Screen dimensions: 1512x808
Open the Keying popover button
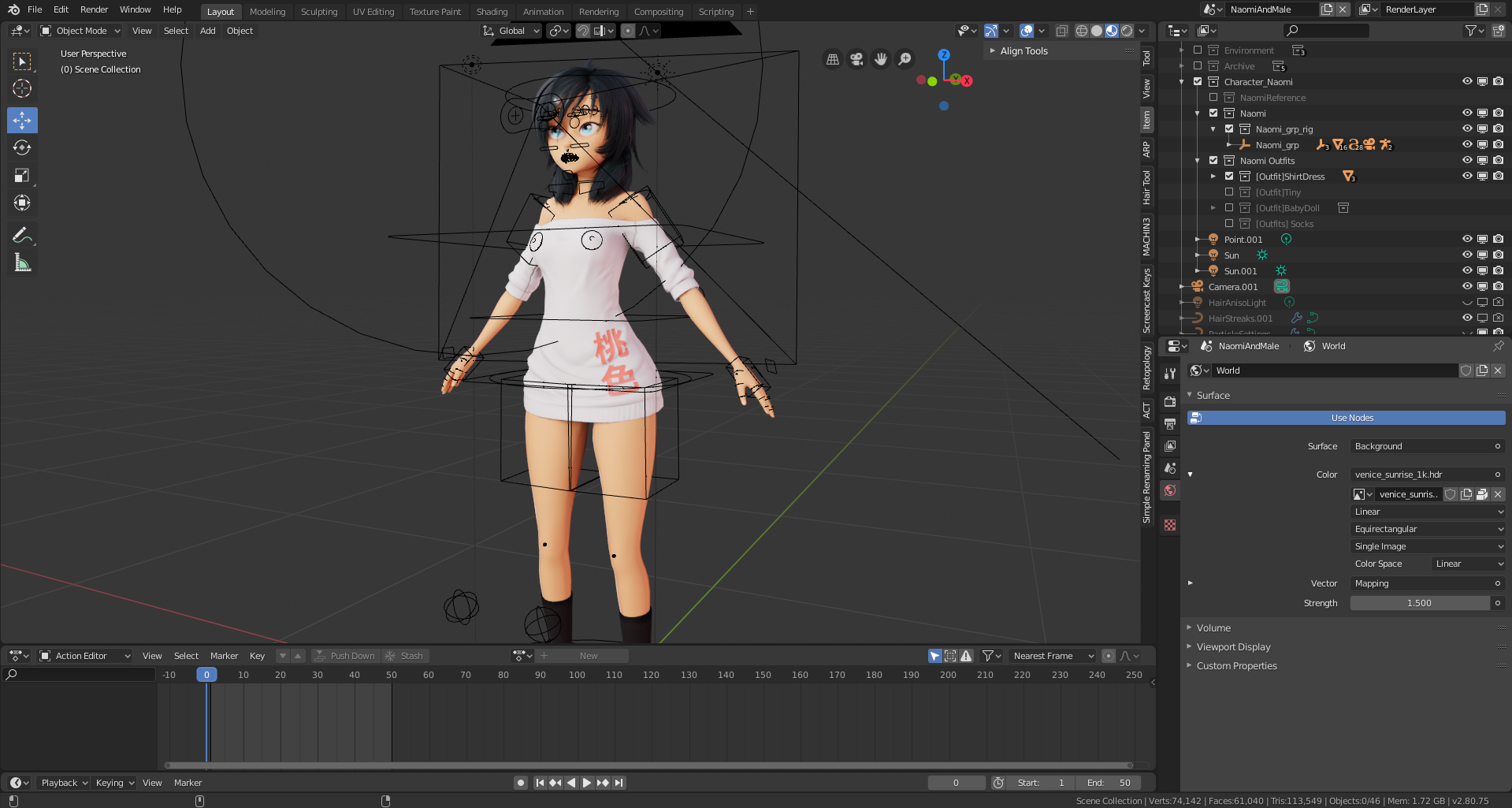tap(114, 783)
